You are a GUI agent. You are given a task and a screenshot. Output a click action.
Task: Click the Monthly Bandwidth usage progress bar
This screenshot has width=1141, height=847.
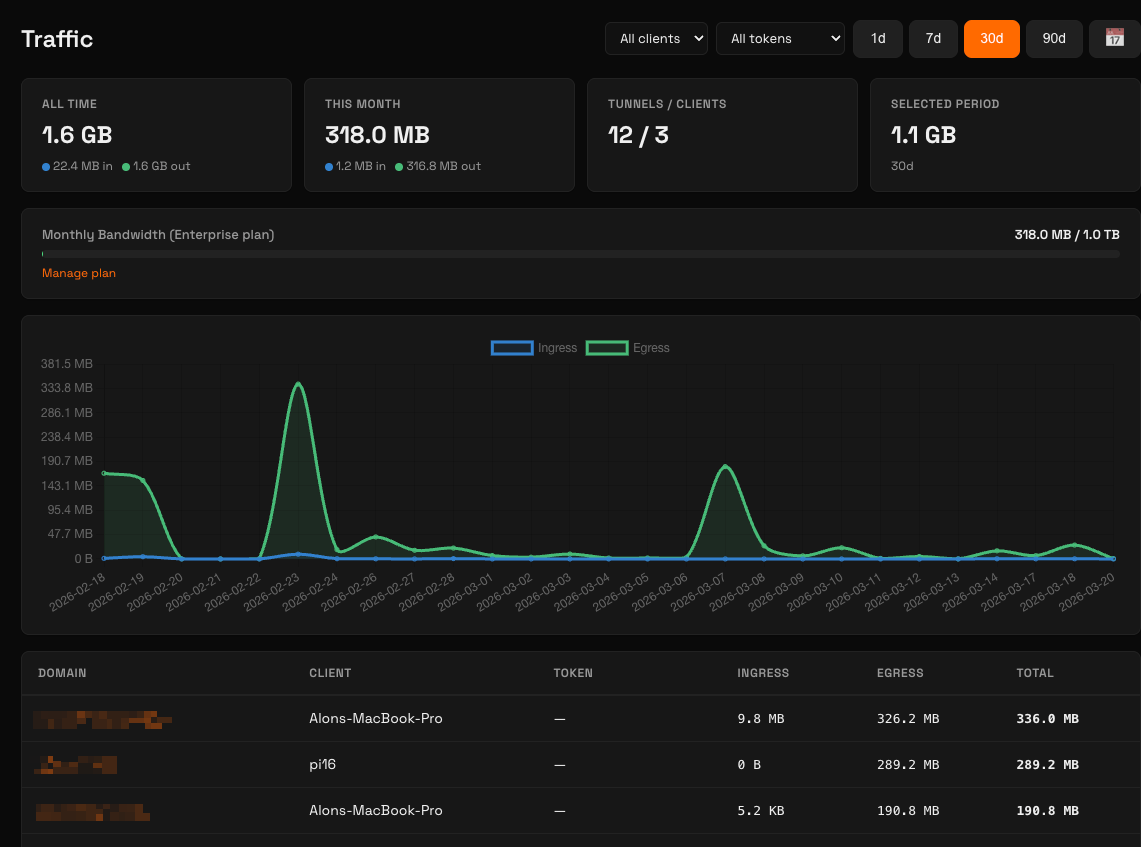click(x=580, y=254)
